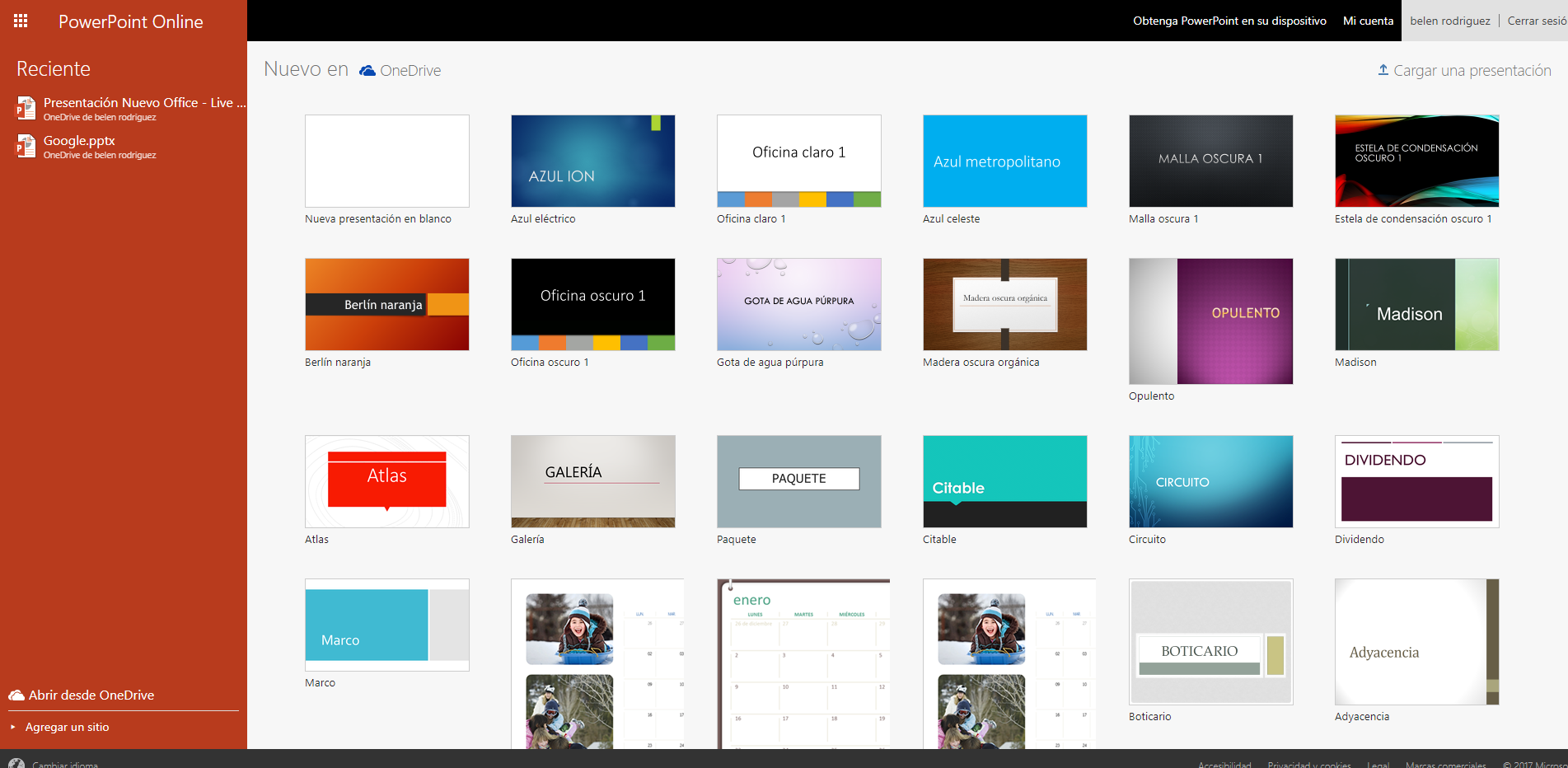Open the app launcher grid icon
The width and height of the screenshot is (1568, 768).
20,21
